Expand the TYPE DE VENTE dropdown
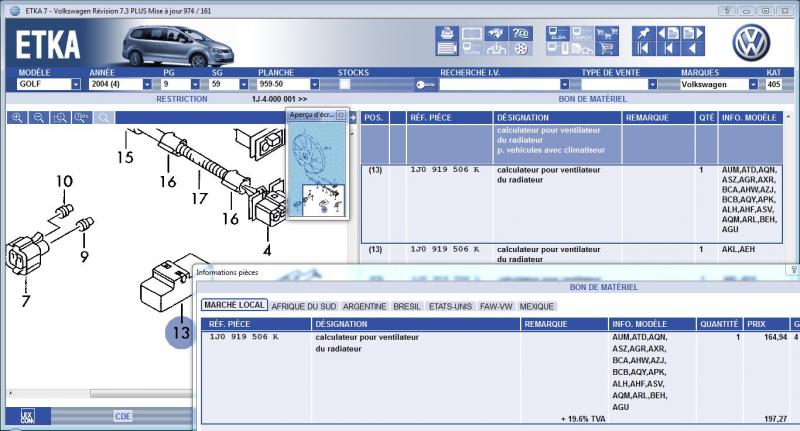Viewport: 800px width, 431px height. pos(653,84)
